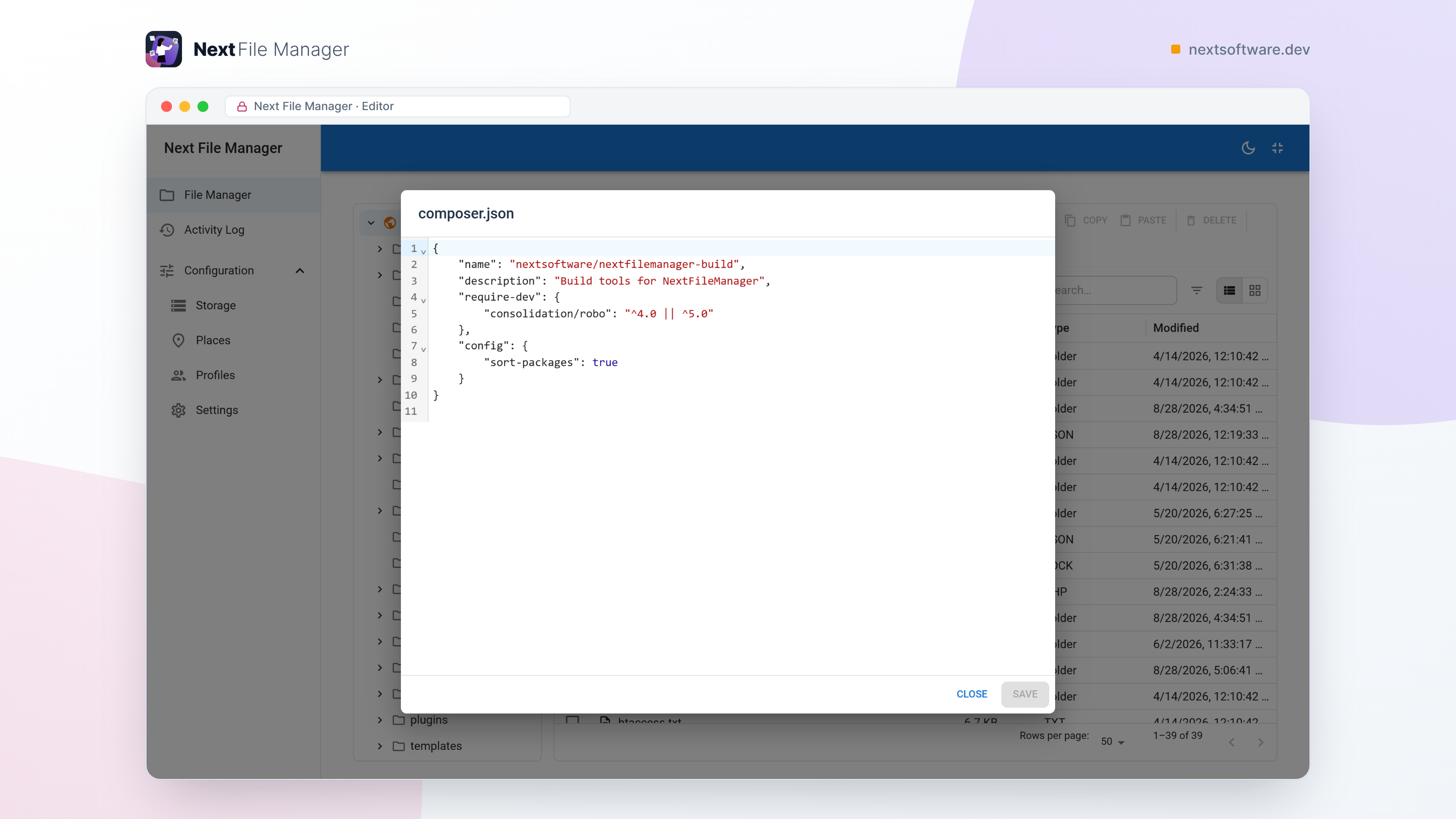This screenshot has height=819, width=1456.
Task: Expand the plugins folder in tree
Action: point(380,720)
